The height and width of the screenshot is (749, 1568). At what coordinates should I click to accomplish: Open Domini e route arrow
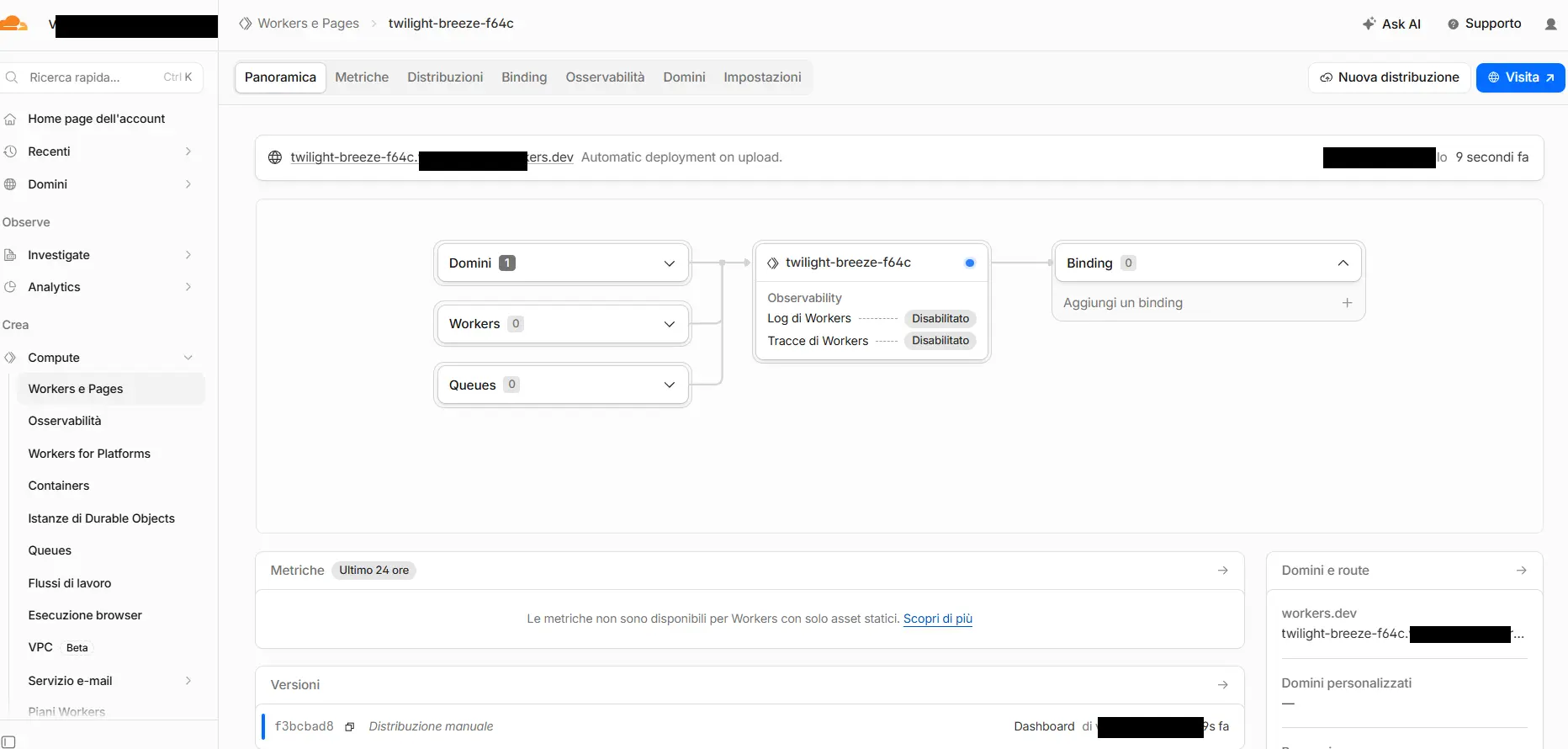pyautogui.click(x=1522, y=571)
